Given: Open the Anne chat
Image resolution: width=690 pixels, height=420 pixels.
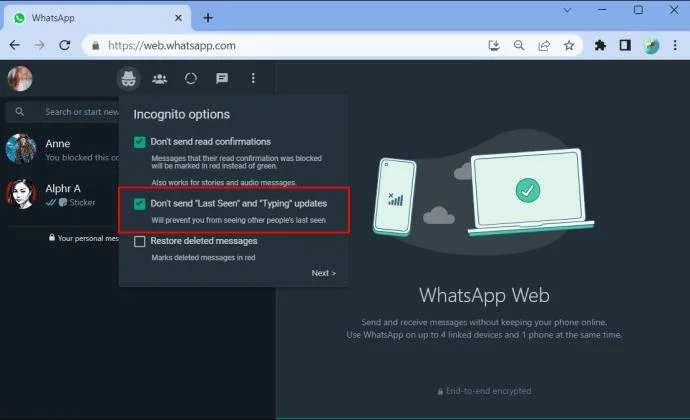Looking at the screenshot, I should (59, 150).
